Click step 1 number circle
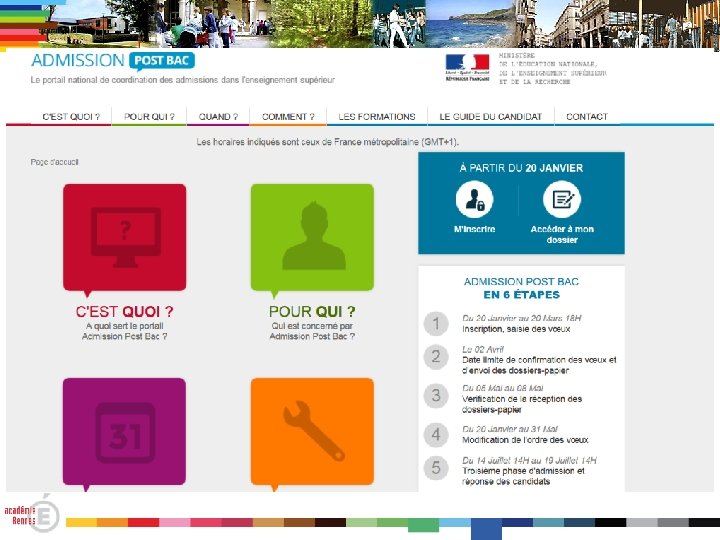The image size is (720, 540). [436, 324]
